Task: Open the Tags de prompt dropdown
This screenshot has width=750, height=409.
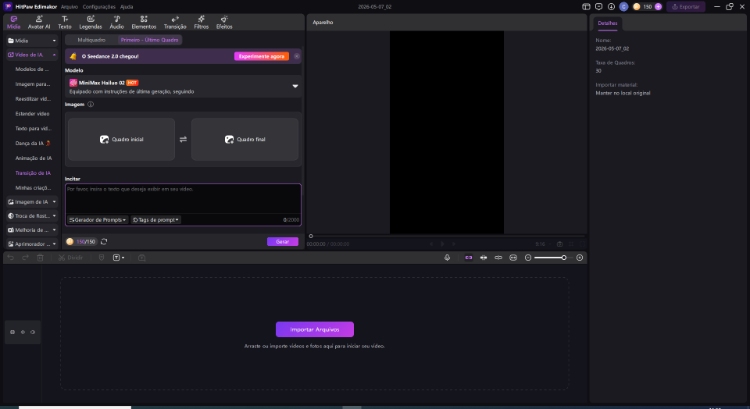Action: (x=155, y=220)
